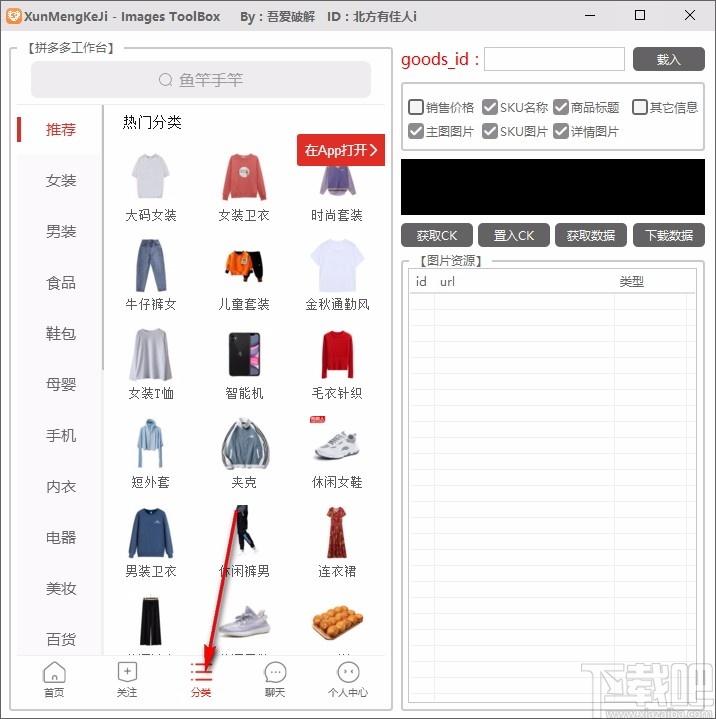
Task: Switch to the 美妆 side tab
Action: tap(61, 588)
